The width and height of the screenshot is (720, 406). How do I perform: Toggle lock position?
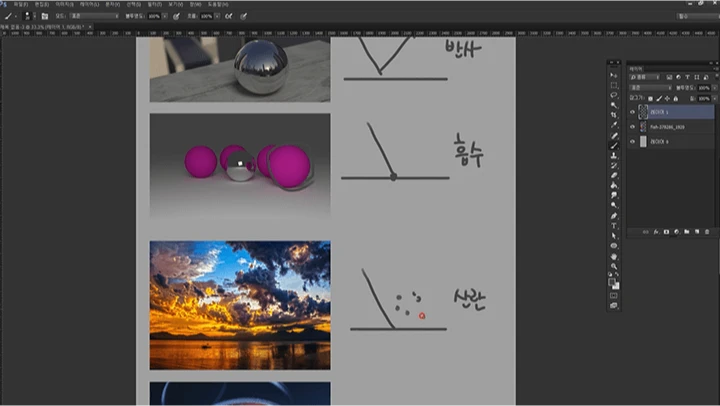tap(667, 99)
